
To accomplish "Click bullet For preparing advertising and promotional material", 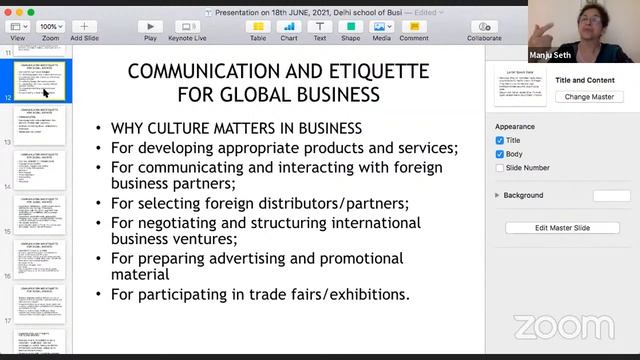I will [x=257, y=267].
